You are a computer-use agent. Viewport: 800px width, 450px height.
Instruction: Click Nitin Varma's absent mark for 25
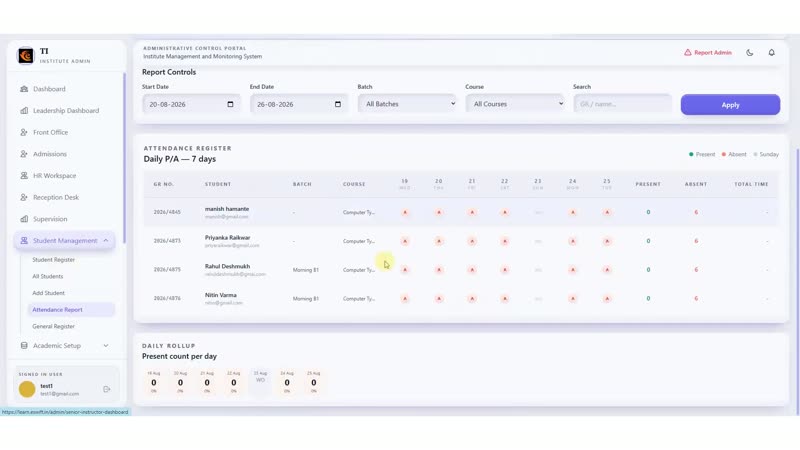click(x=607, y=298)
